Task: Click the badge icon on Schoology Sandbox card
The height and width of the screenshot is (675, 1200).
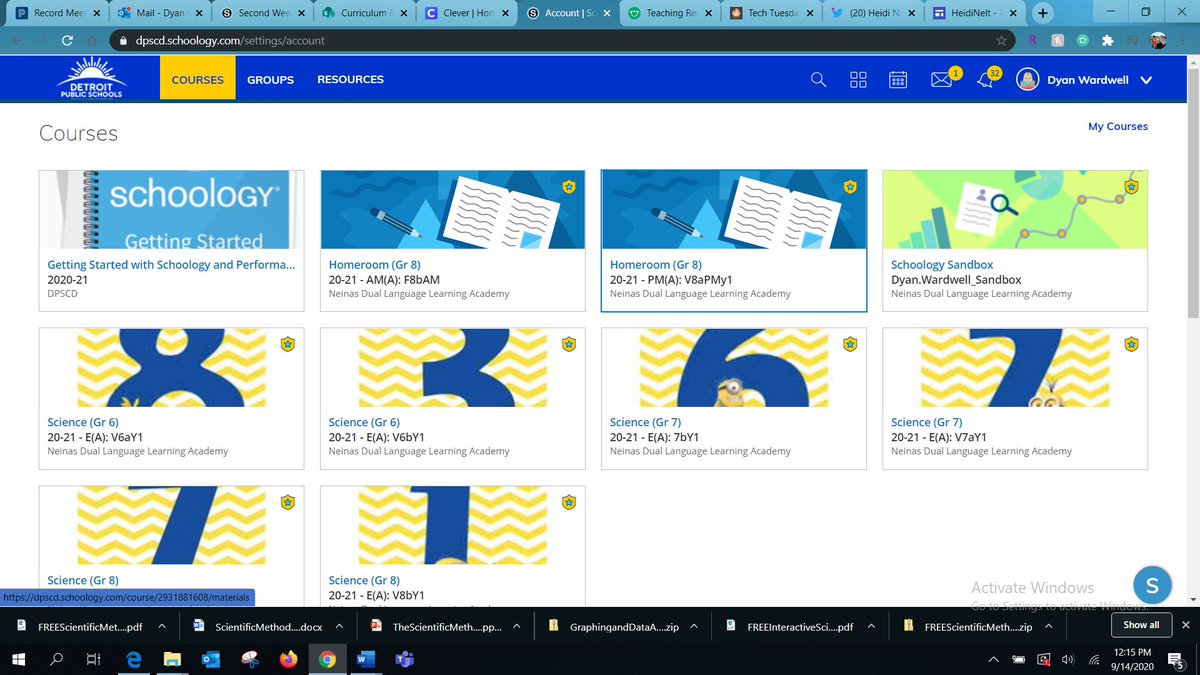Action: (1131, 186)
